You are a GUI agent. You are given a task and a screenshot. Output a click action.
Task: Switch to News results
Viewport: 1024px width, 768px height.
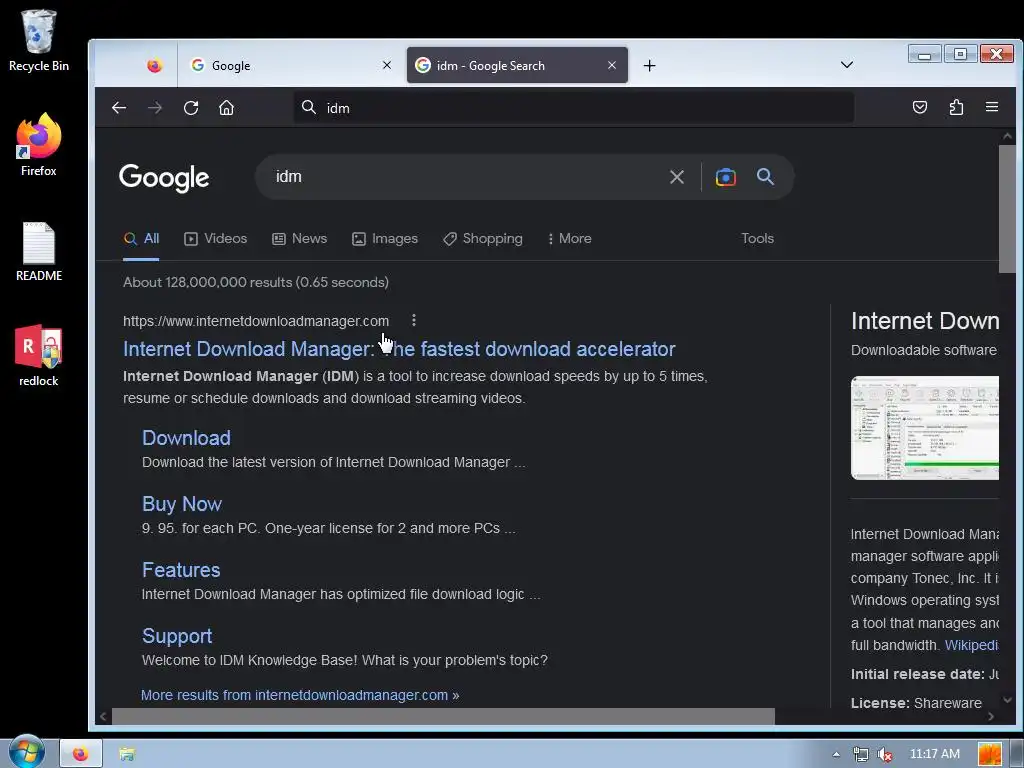(300, 239)
